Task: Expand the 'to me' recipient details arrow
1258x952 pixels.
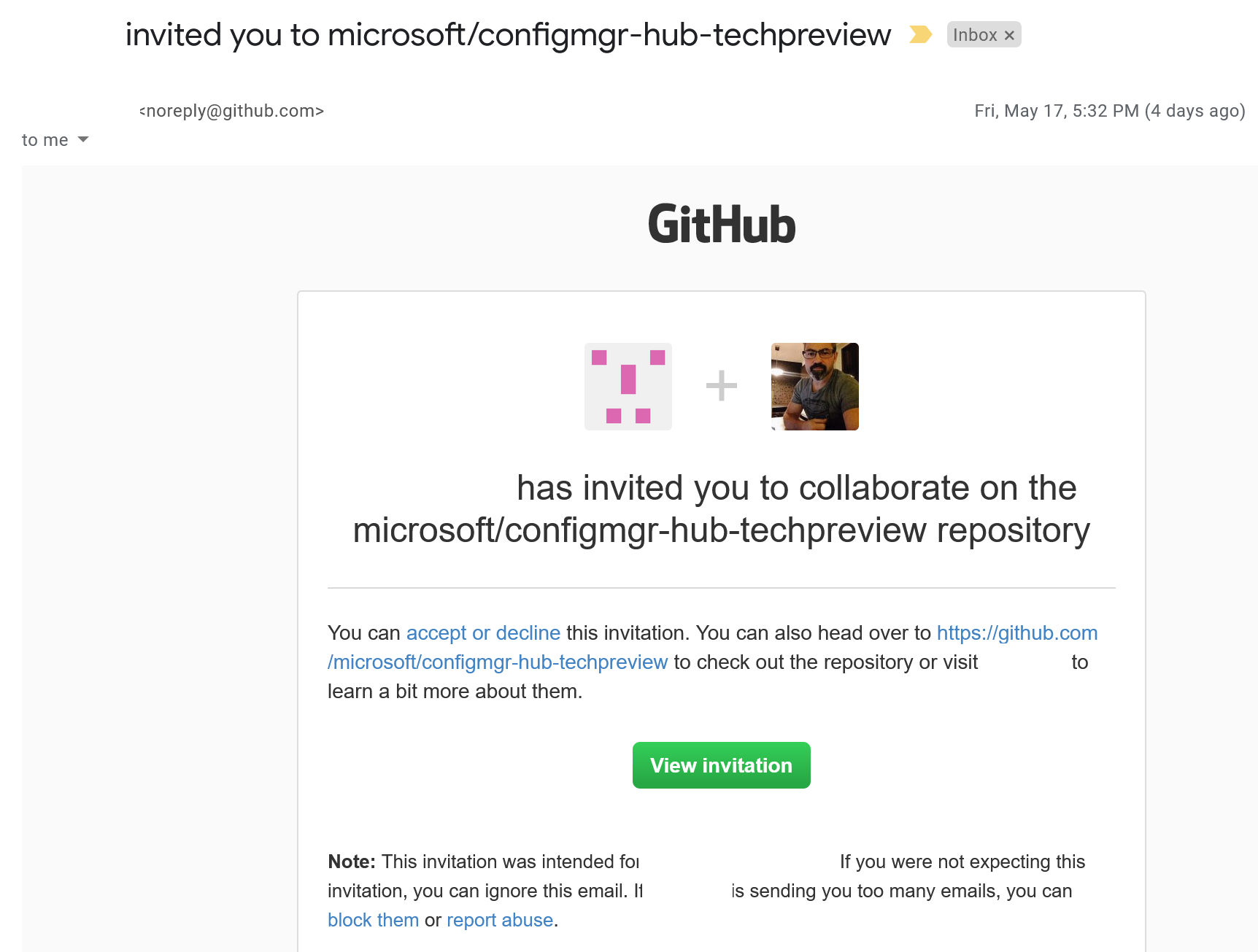Action: coord(83,139)
